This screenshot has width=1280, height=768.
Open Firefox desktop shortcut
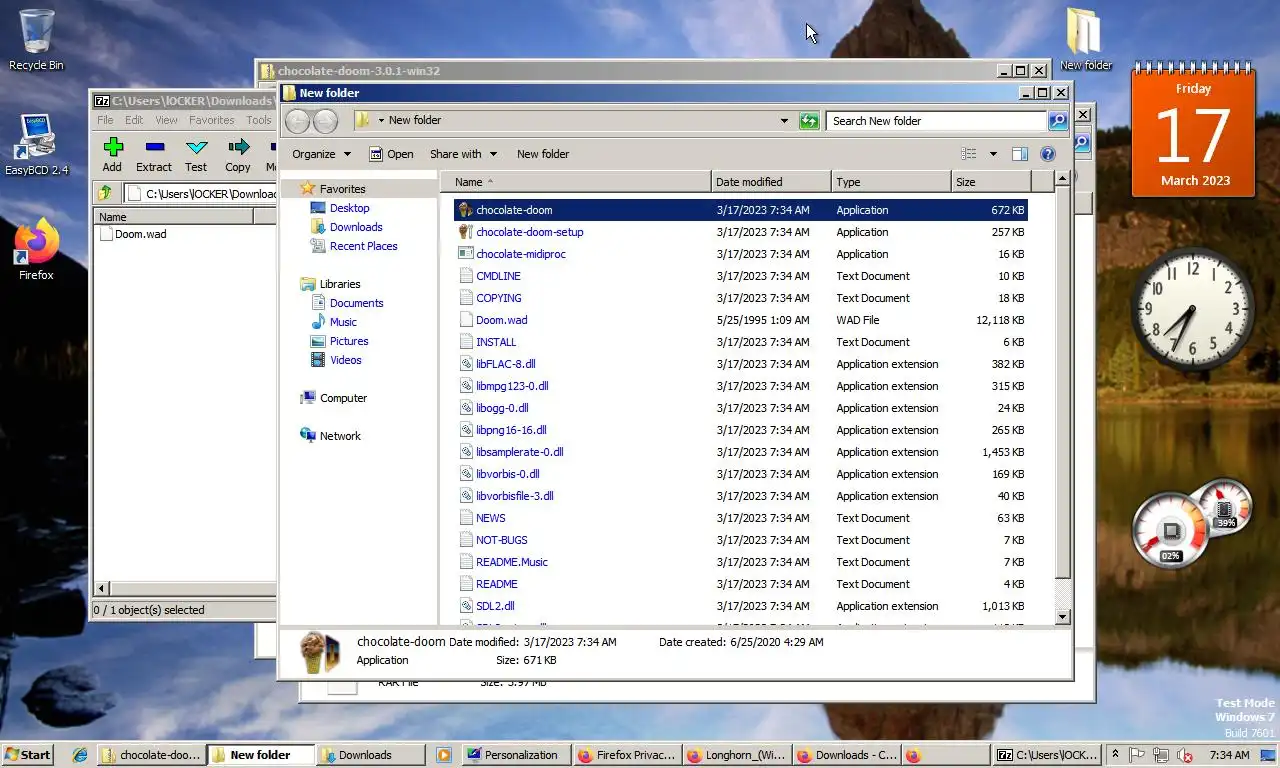click(x=37, y=250)
